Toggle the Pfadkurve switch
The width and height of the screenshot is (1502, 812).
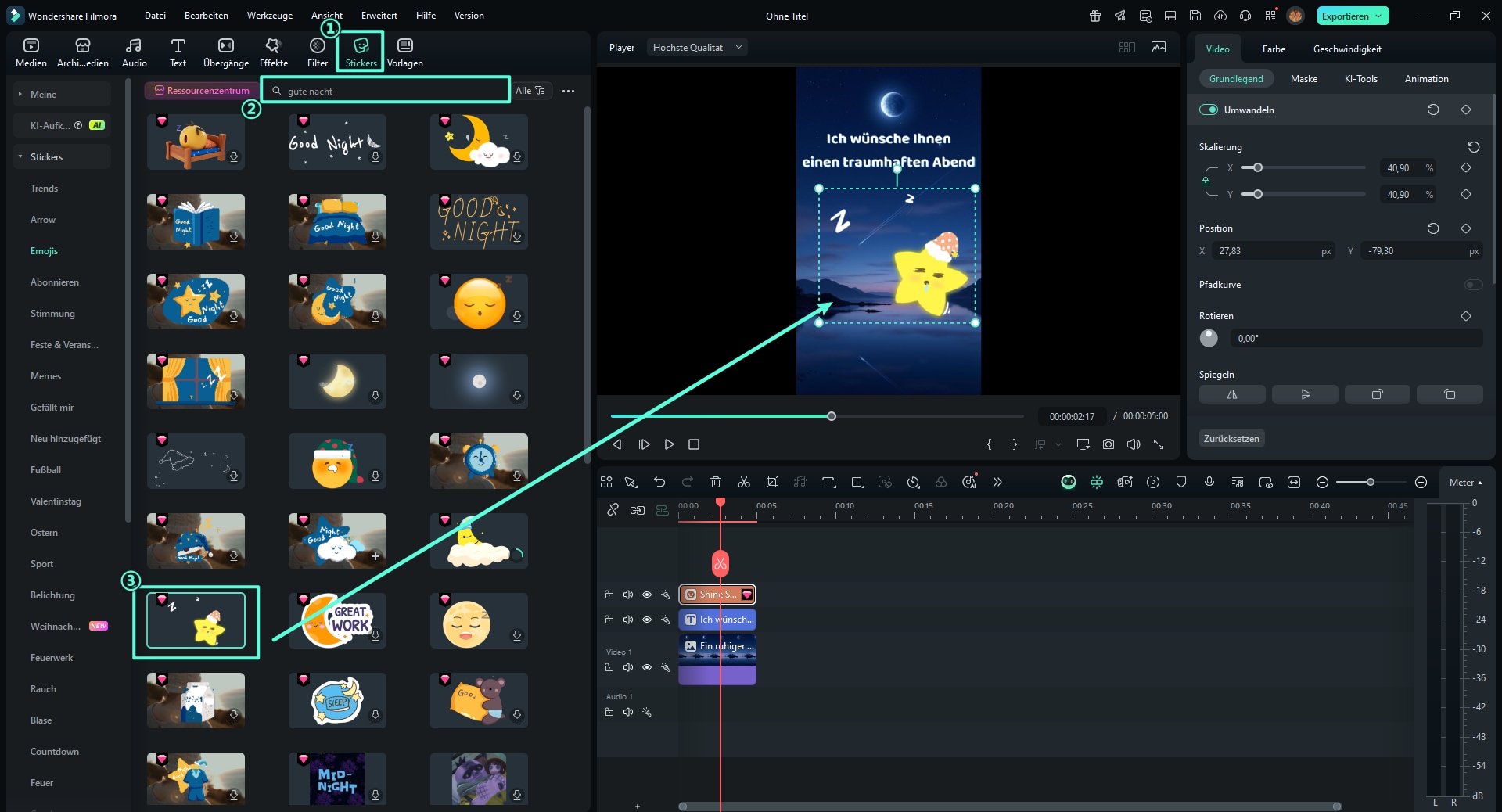point(1473,285)
